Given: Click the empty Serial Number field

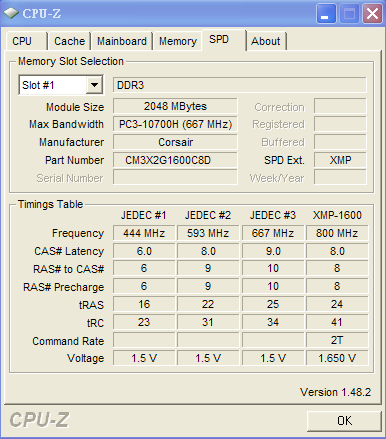Looking at the screenshot, I should pyautogui.click(x=175, y=177).
